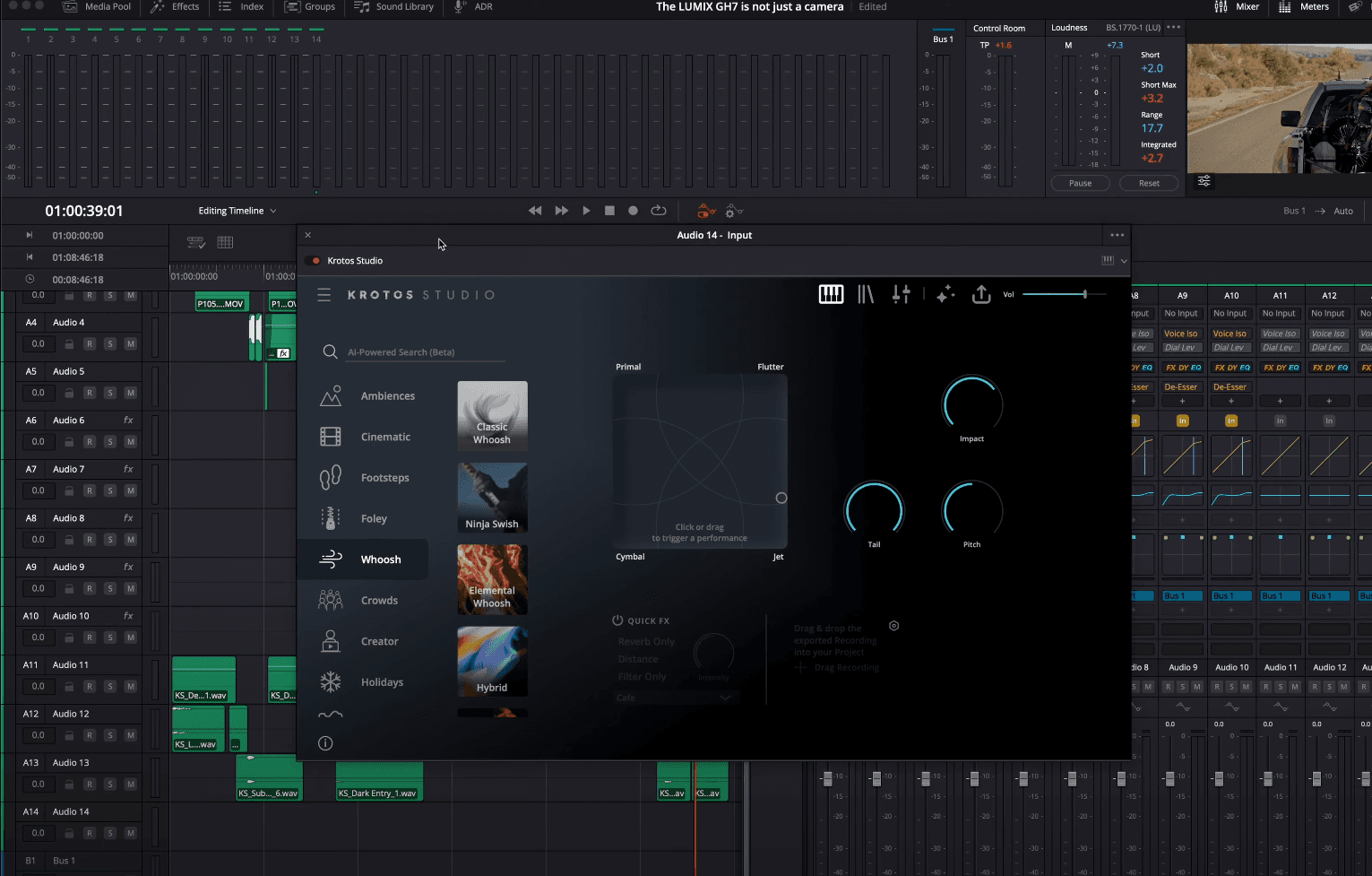Screen dimensions: 1372x876
Task: Click the A10 De-Esser effect slot
Action: point(1230,387)
